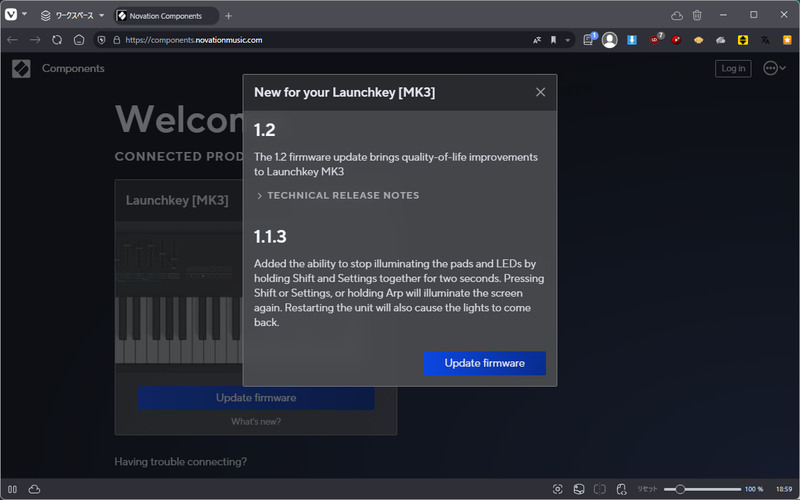Viewport: 800px width, 500px height.
Task: Click the 18:59 clock in status bar
Action: pos(784,489)
